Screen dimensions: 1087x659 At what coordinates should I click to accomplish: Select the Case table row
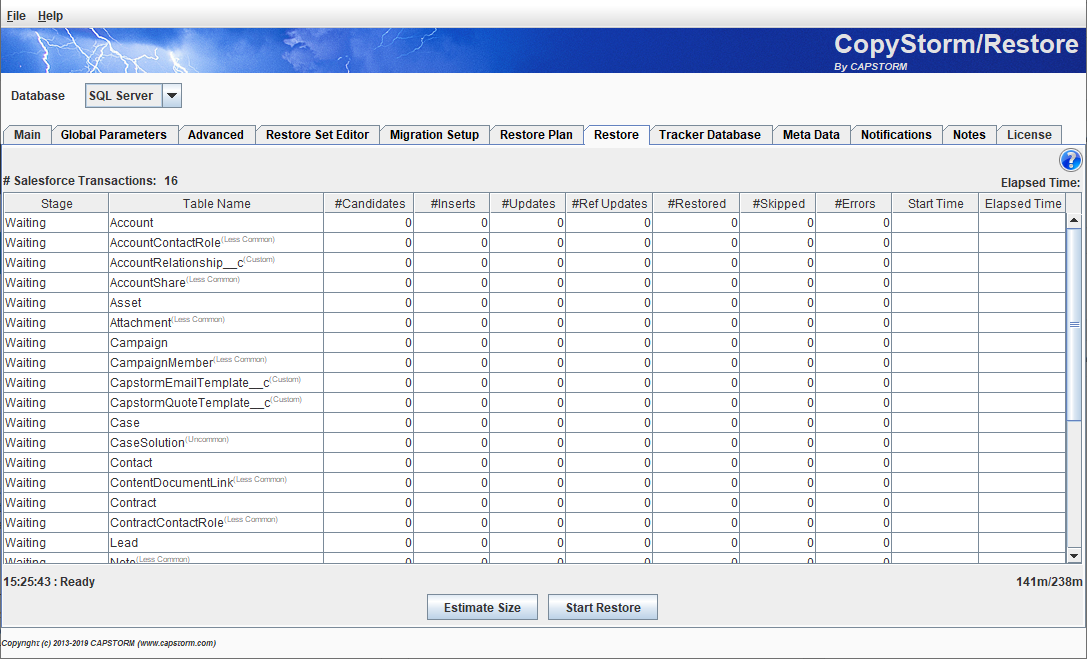tap(534, 423)
